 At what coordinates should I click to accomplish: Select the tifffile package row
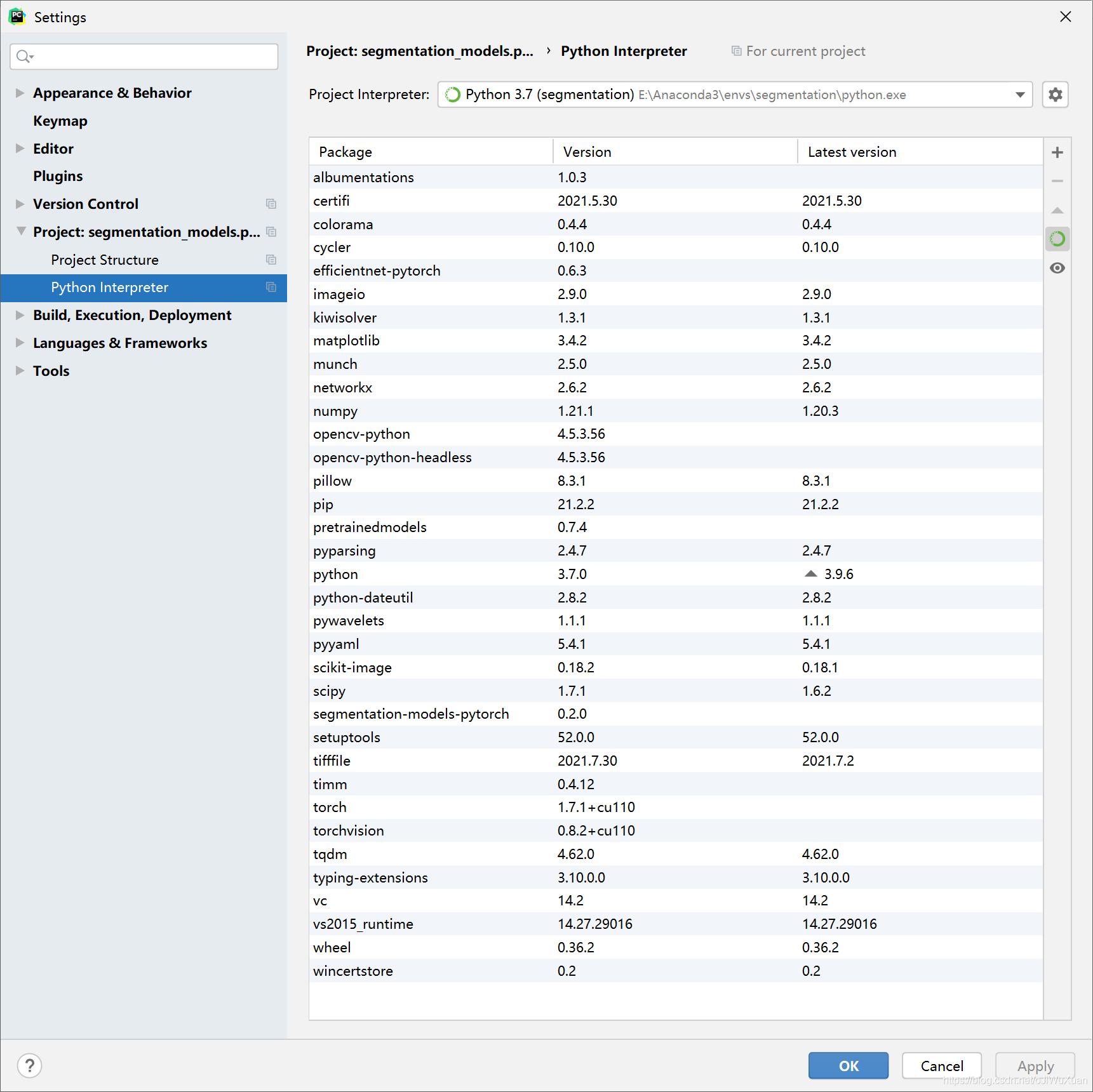(x=676, y=761)
